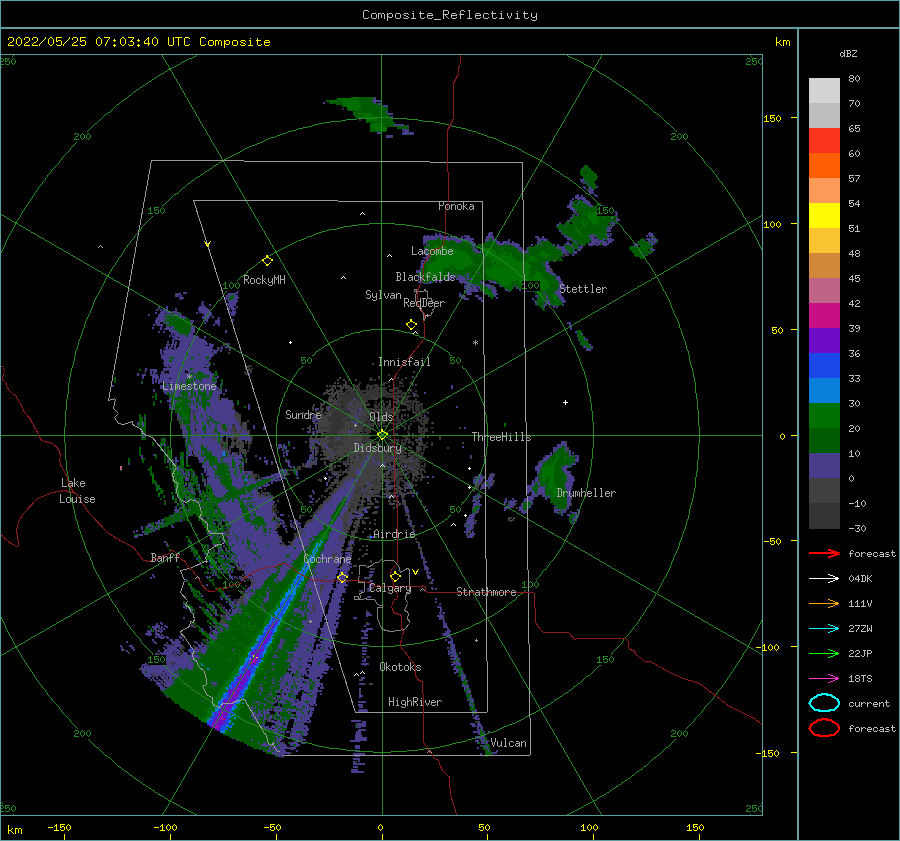Select the Vulcan label

(x=508, y=743)
